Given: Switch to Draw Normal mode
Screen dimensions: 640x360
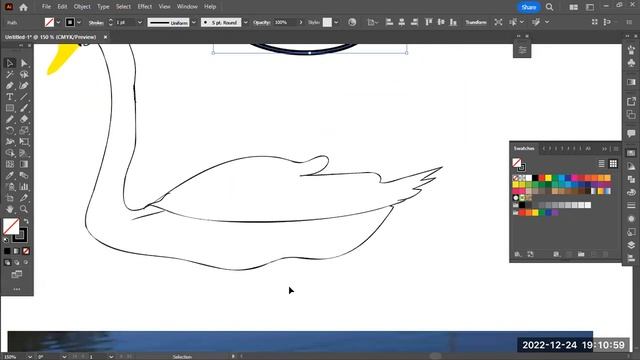Looking at the screenshot, I should pos(7,262).
